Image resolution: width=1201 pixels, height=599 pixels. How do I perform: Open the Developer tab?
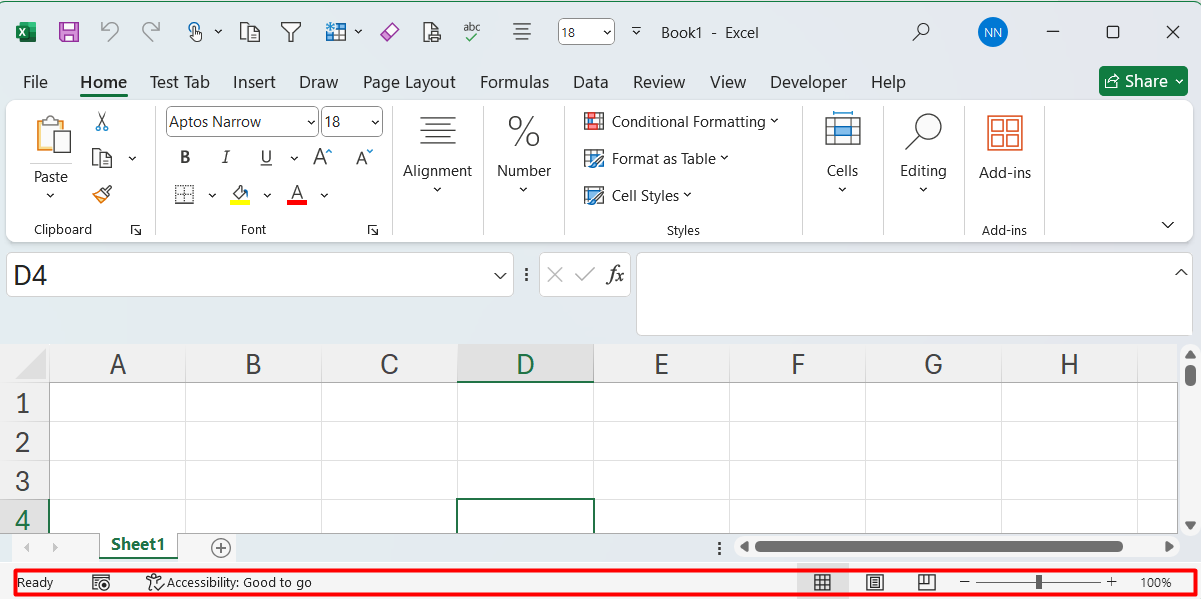pos(808,82)
